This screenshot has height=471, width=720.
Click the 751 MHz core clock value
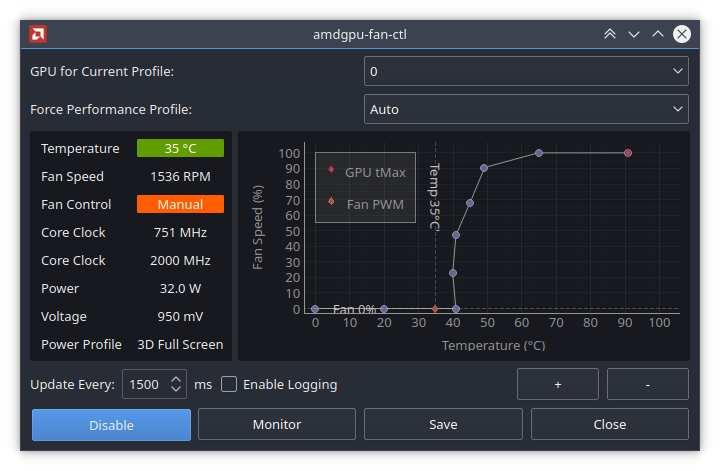click(x=180, y=232)
